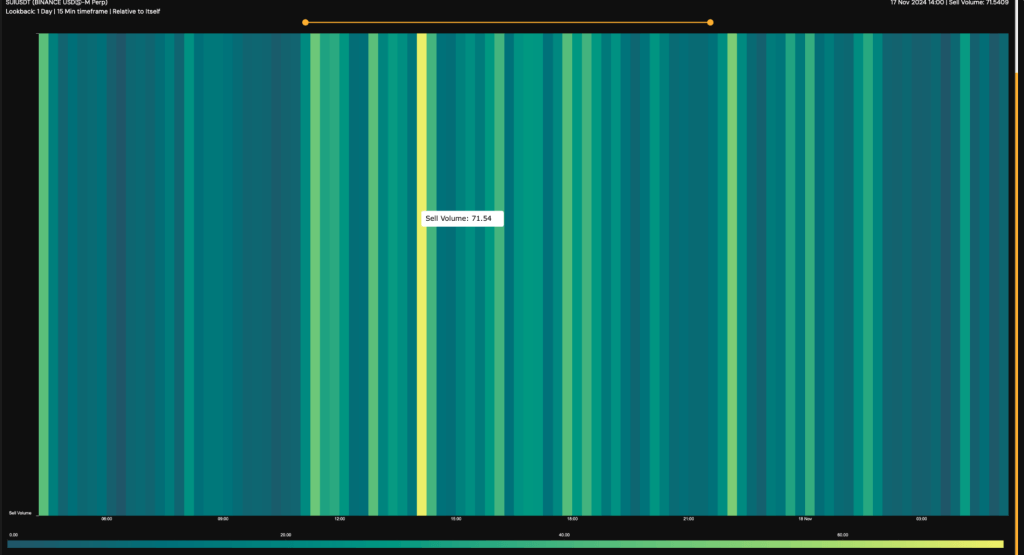1024x555 pixels.
Task: Click the 18:00 time axis label
Action: click(x=572, y=519)
